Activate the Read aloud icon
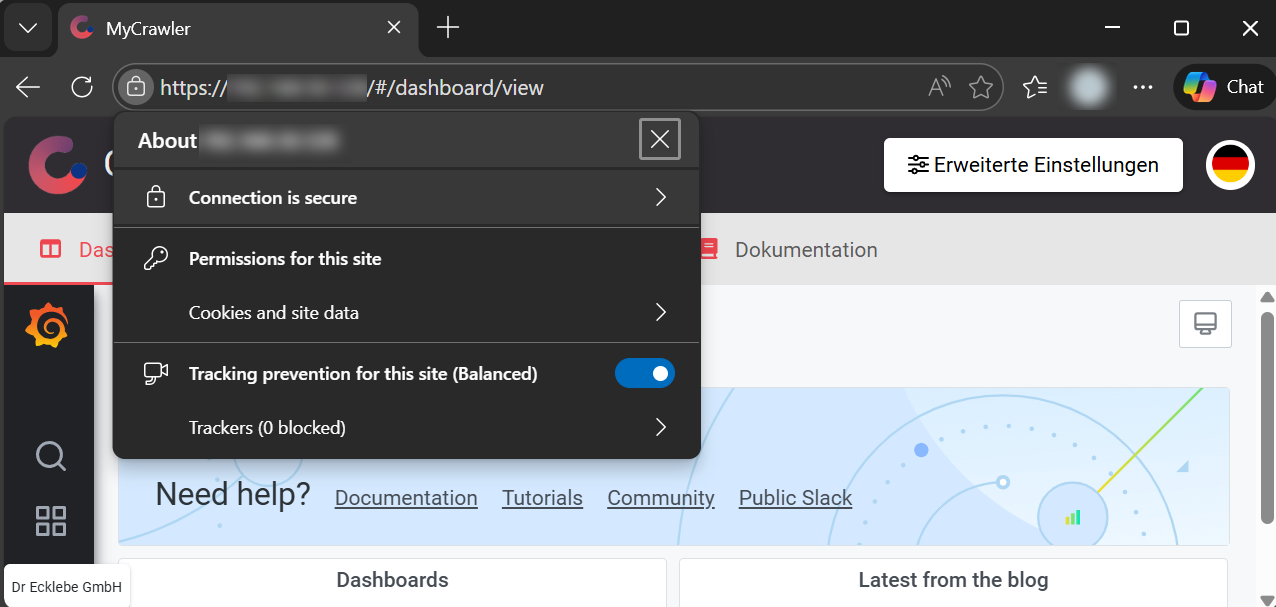The image size is (1276, 607). click(938, 88)
